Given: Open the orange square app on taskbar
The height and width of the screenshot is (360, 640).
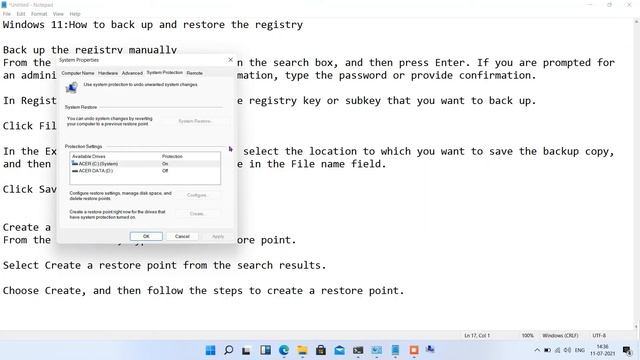Looking at the screenshot, I should pos(414,350).
